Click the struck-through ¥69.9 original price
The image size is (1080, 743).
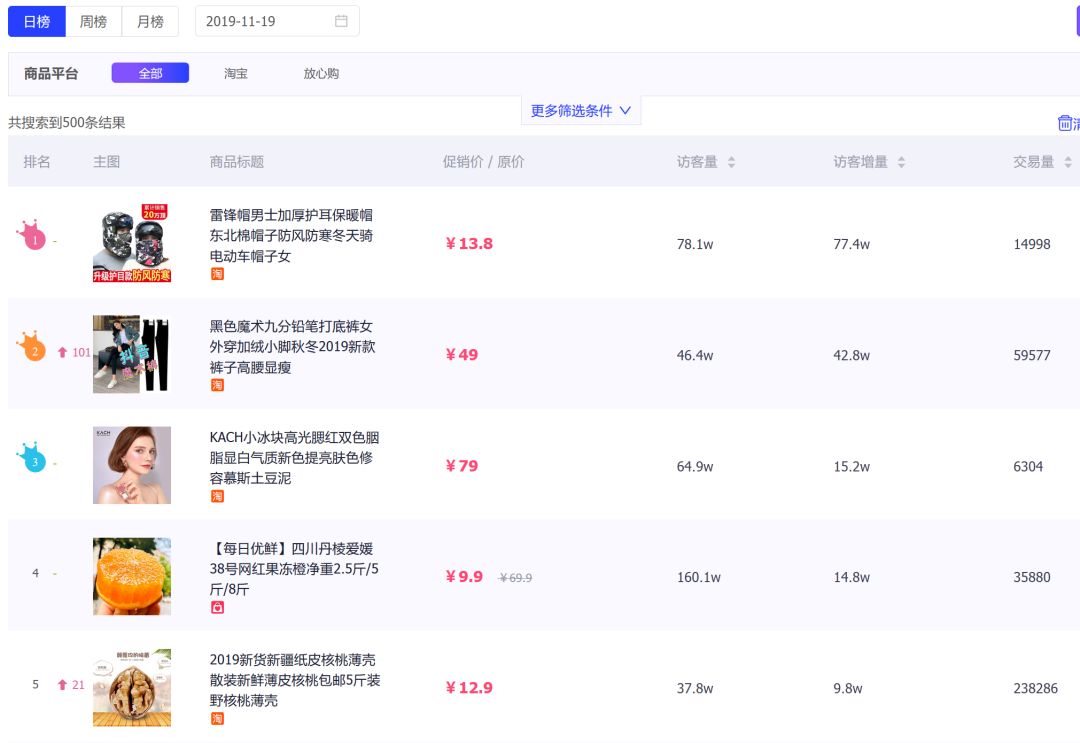[515, 578]
